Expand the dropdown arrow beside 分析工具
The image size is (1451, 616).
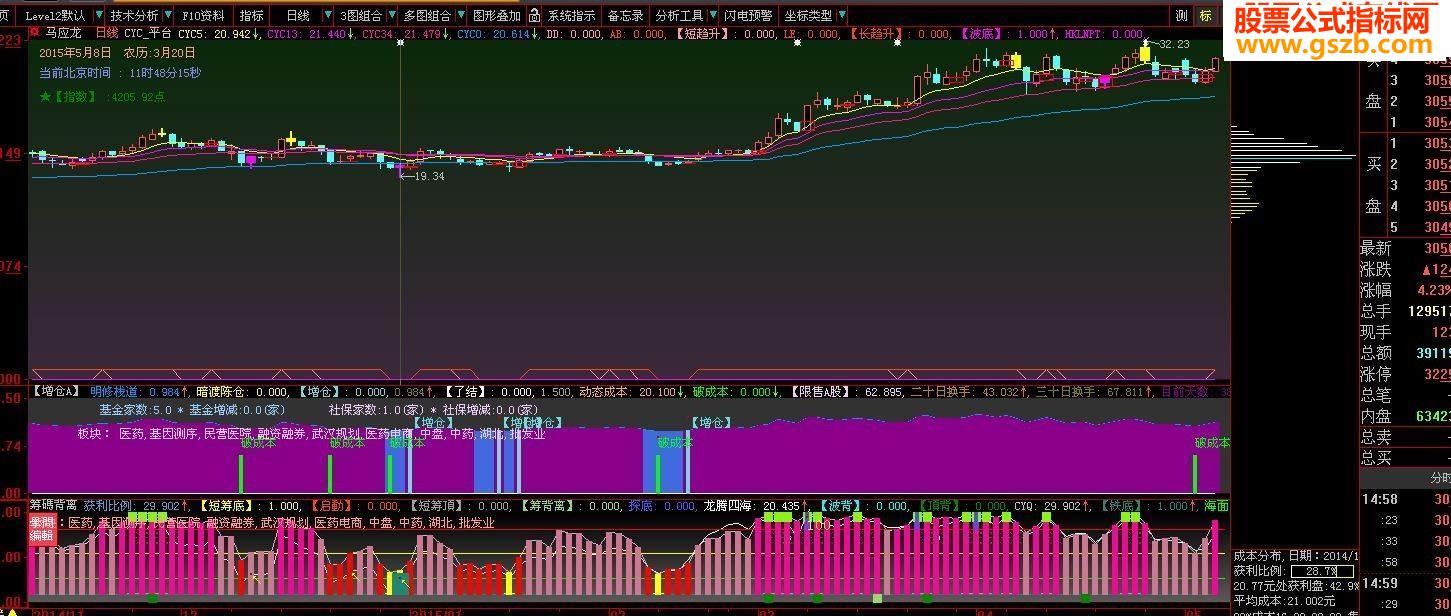(713, 16)
